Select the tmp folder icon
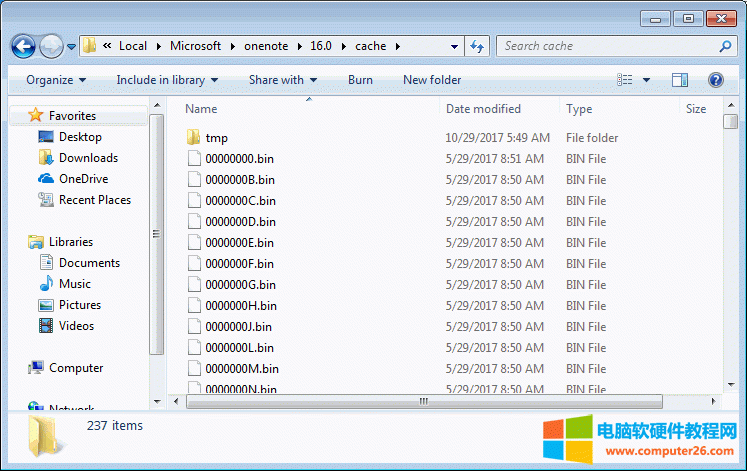 (x=194, y=138)
